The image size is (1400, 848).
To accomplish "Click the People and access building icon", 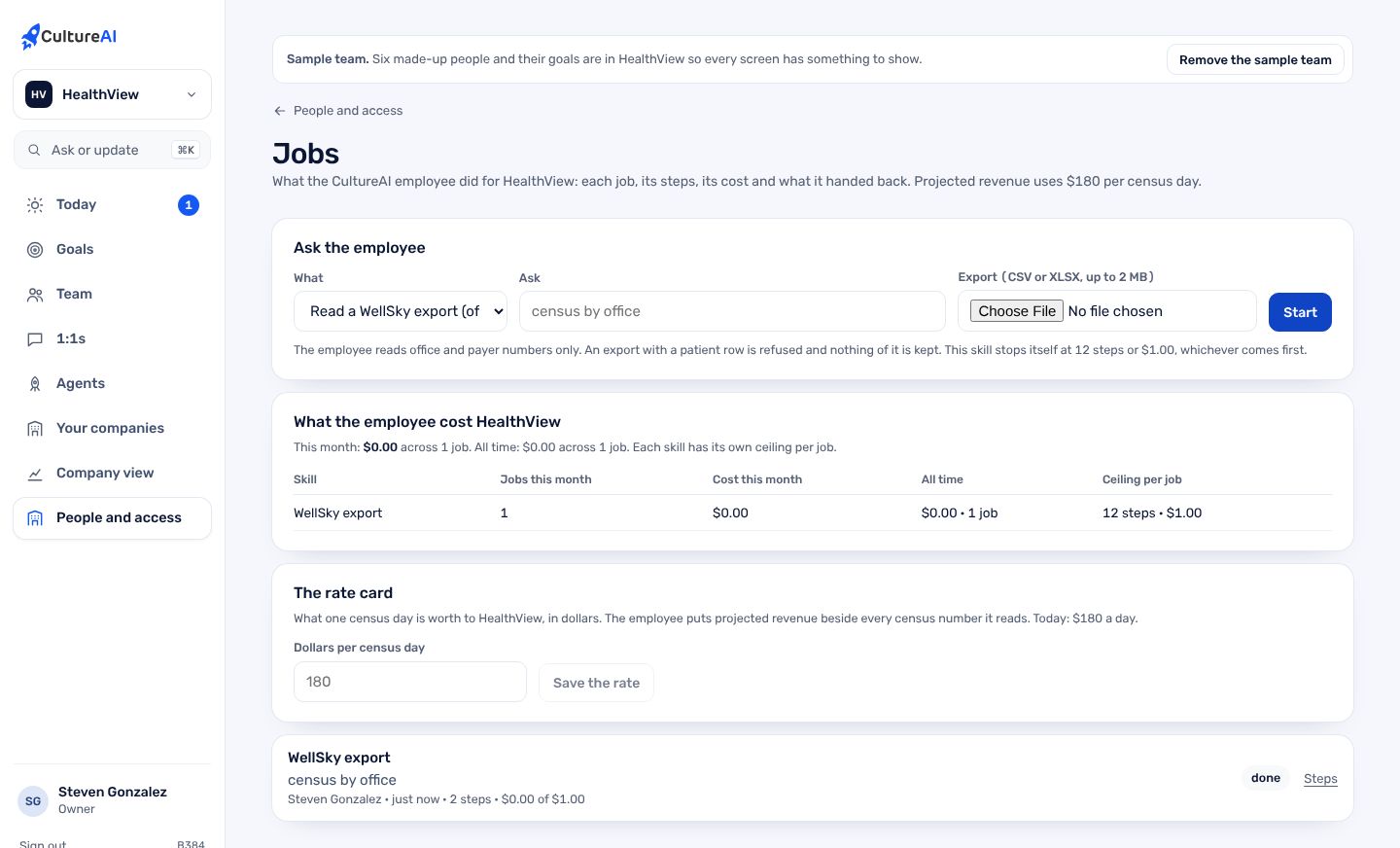I will tap(35, 518).
